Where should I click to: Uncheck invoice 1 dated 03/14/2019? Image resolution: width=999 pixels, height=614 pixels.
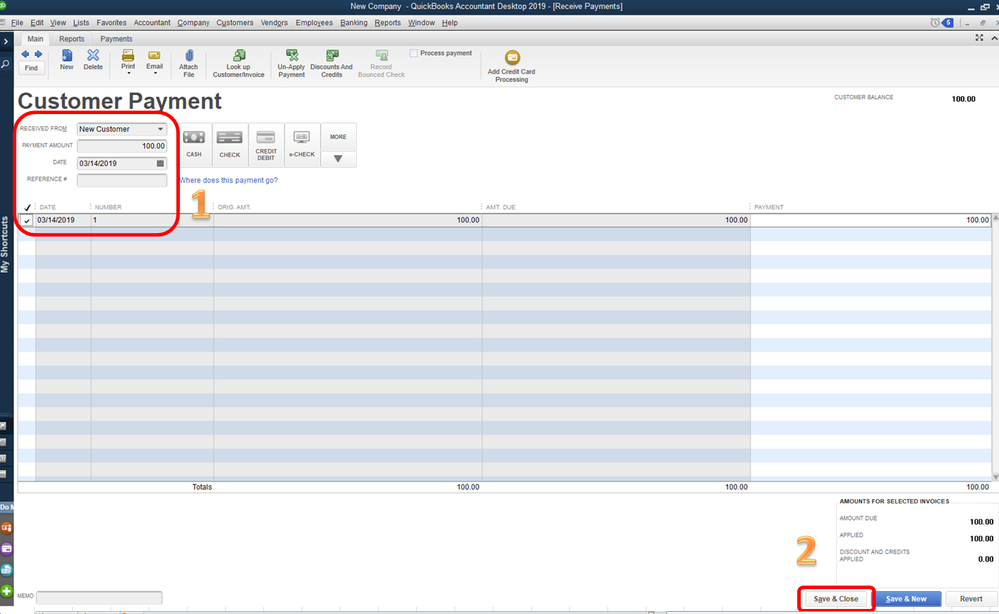[x=27, y=220]
